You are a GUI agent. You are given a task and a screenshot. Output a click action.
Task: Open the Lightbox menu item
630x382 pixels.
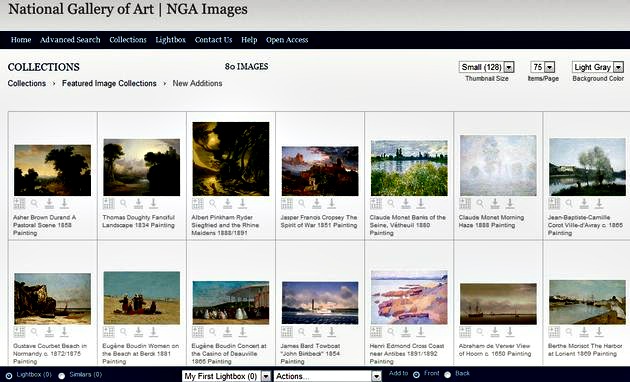[170, 40]
